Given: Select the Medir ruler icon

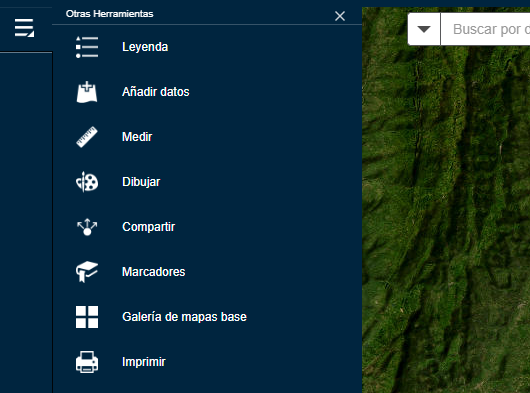Looking at the screenshot, I should [87, 137].
